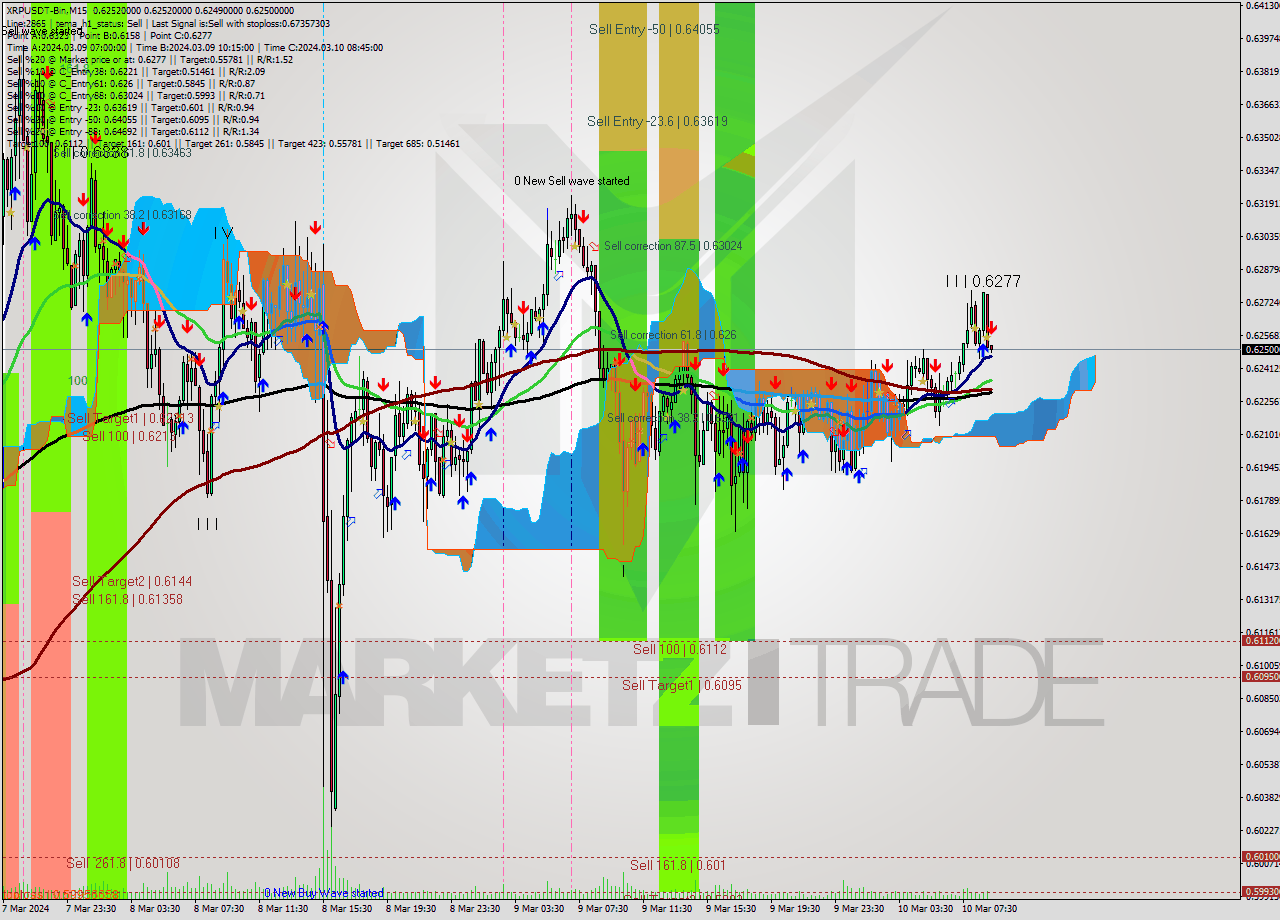Screen dimensions: 1280x920
Task: Click 'Sell 161.8 | 0.601' label
Action: pos(678,865)
